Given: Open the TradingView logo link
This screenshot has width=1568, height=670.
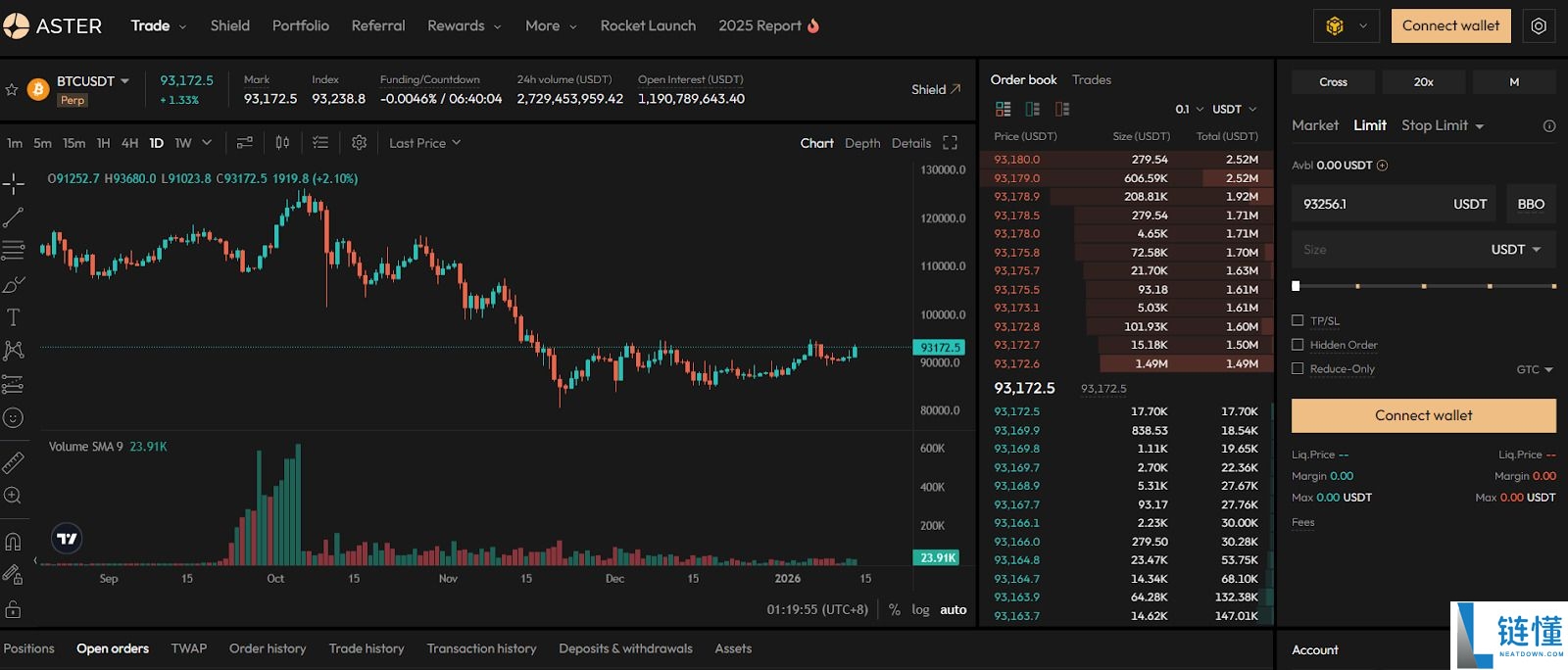Looking at the screenshot, I should click(67, 539).
